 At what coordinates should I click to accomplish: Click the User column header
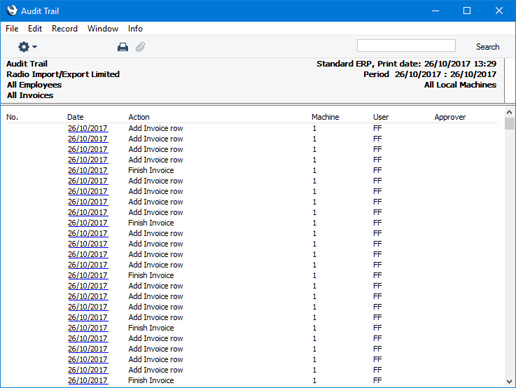click(381, 117)
